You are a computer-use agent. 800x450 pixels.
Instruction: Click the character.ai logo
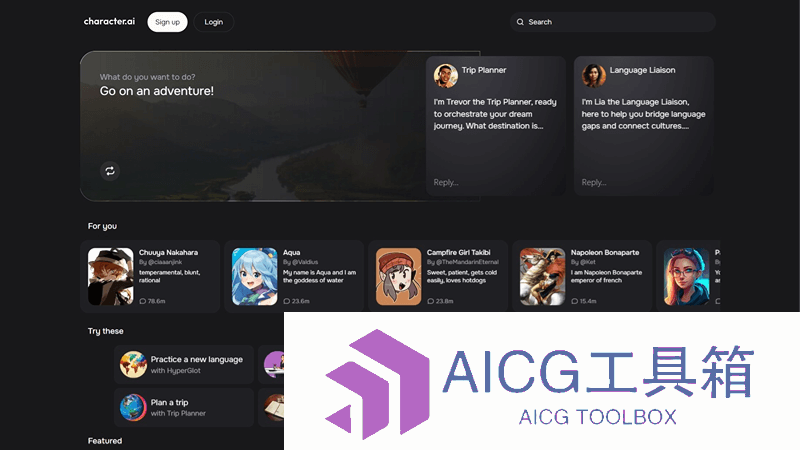coord(109,21)
